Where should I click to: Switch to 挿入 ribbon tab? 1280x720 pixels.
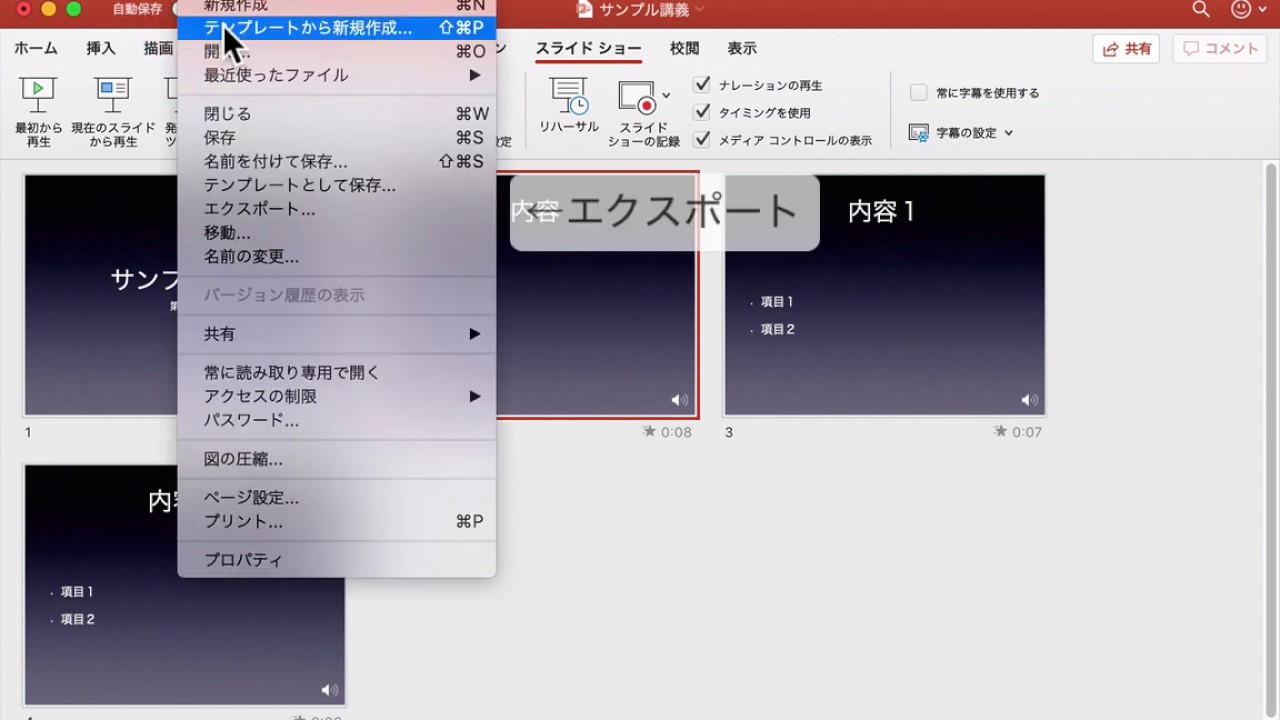101,48
